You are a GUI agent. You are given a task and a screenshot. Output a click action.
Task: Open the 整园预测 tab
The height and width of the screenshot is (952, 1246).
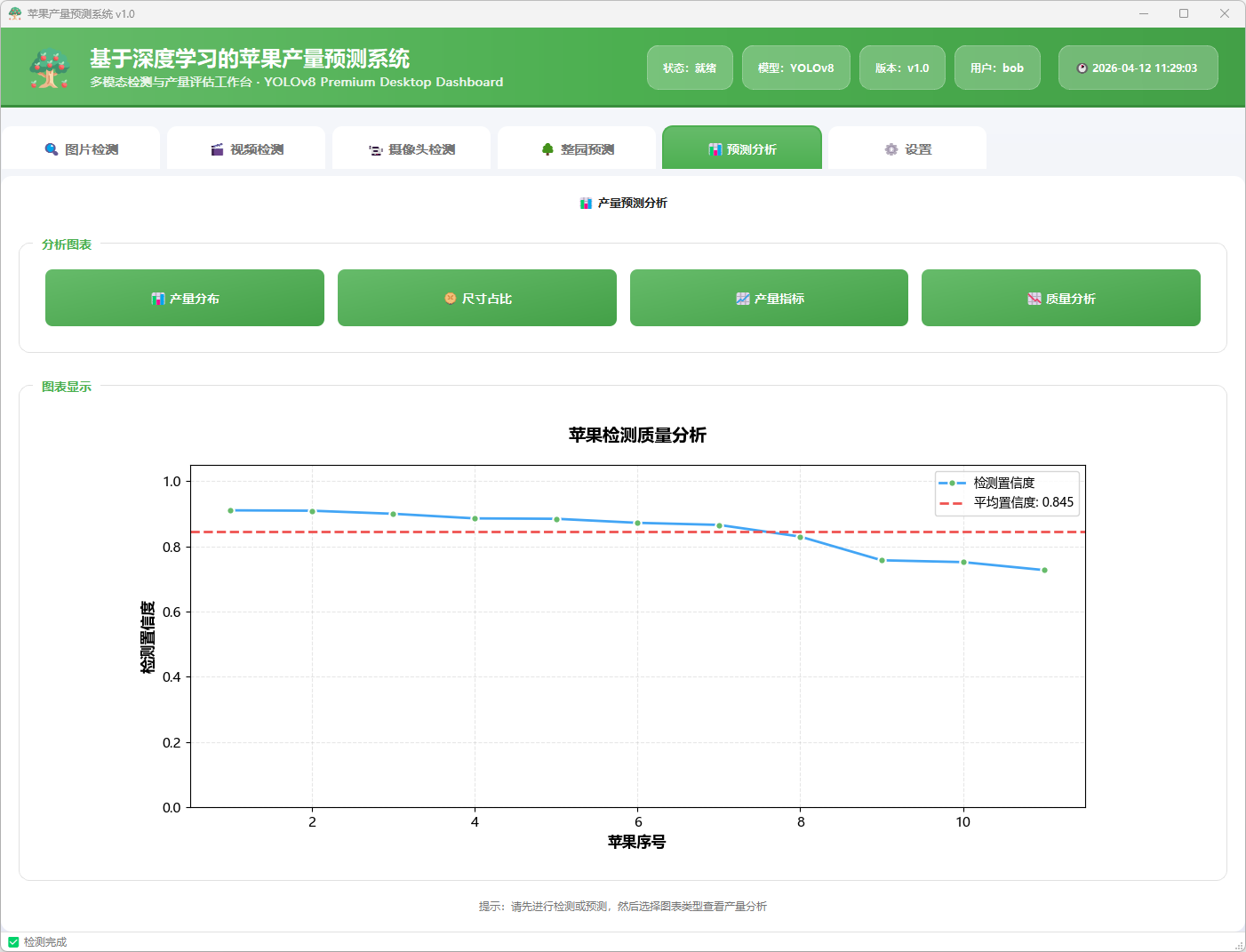(x=577, y=148)
